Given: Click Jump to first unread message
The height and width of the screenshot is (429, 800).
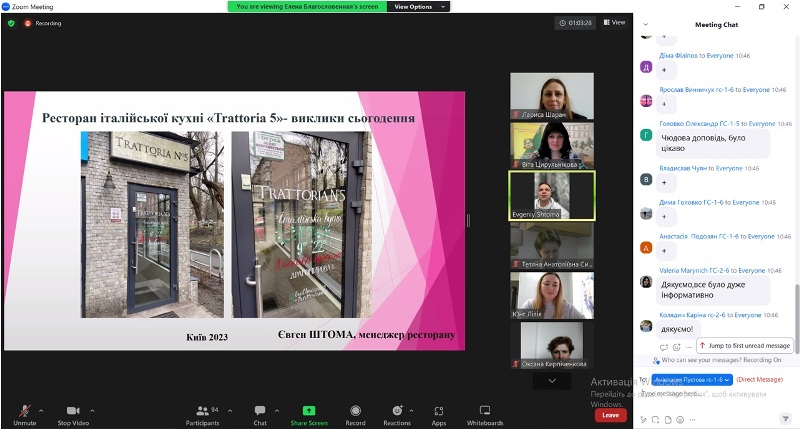Looking at the screenshot, I should tap(745, 345).
